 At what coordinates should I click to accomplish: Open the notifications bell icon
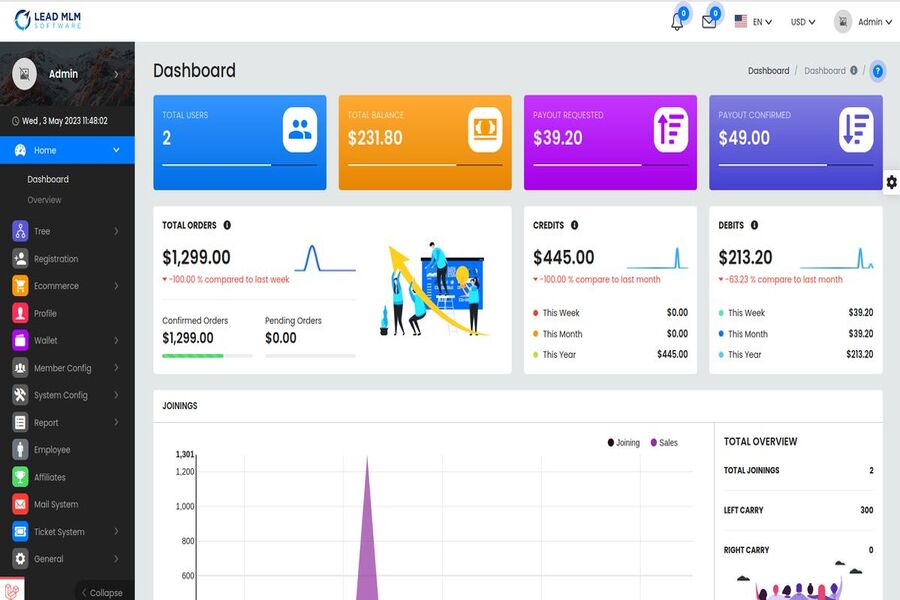coord(677,22)
